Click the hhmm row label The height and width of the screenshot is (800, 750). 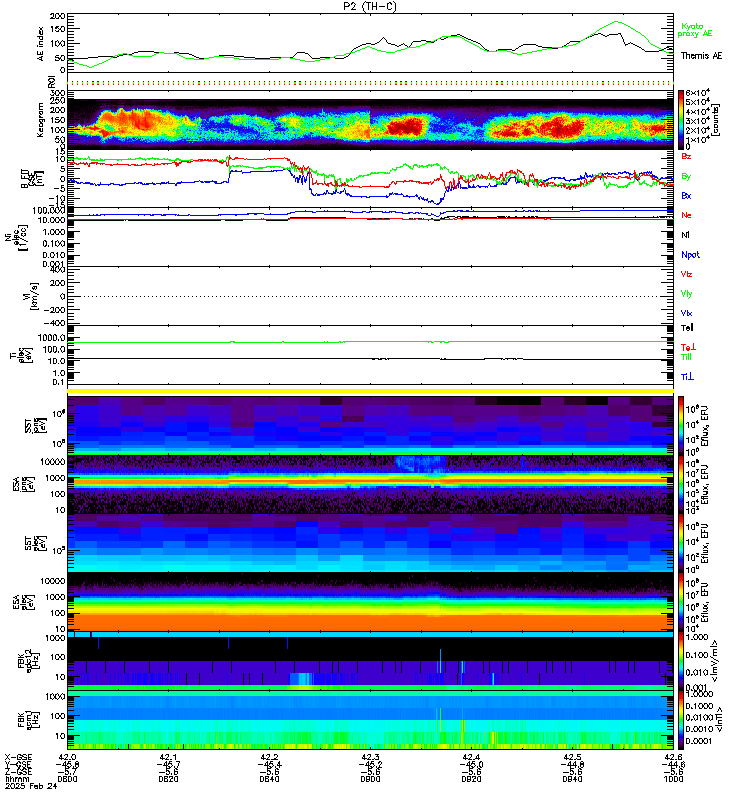[17, 779]
